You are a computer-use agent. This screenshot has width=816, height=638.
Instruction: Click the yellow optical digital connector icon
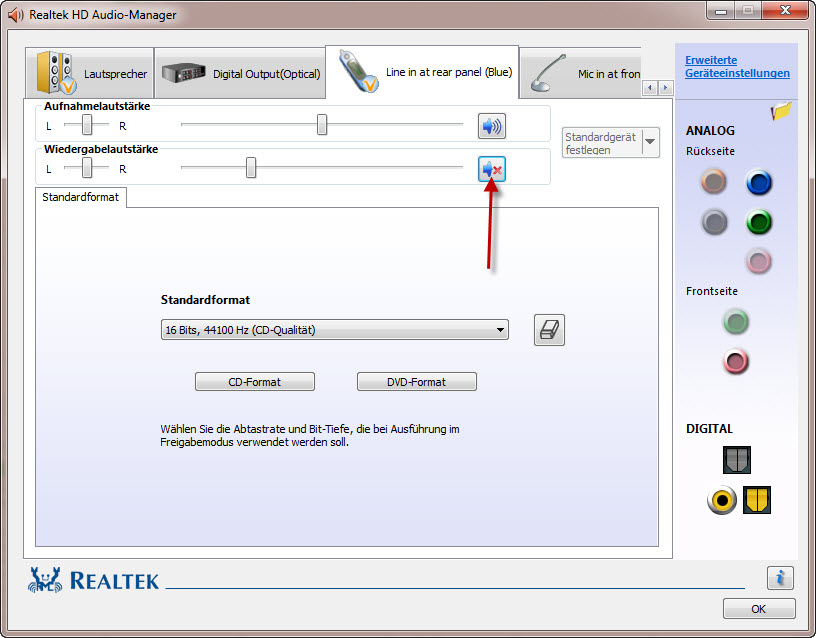[756, 500]
